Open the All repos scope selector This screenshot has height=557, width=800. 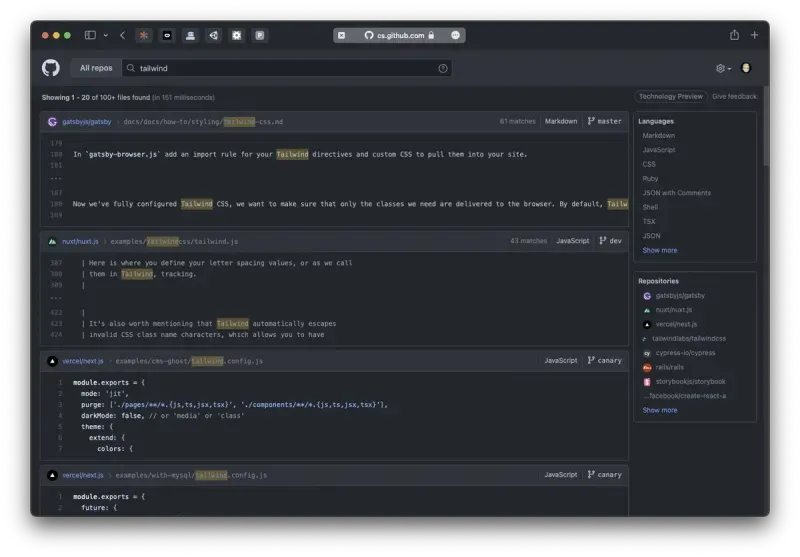click(x=96, y=68)
